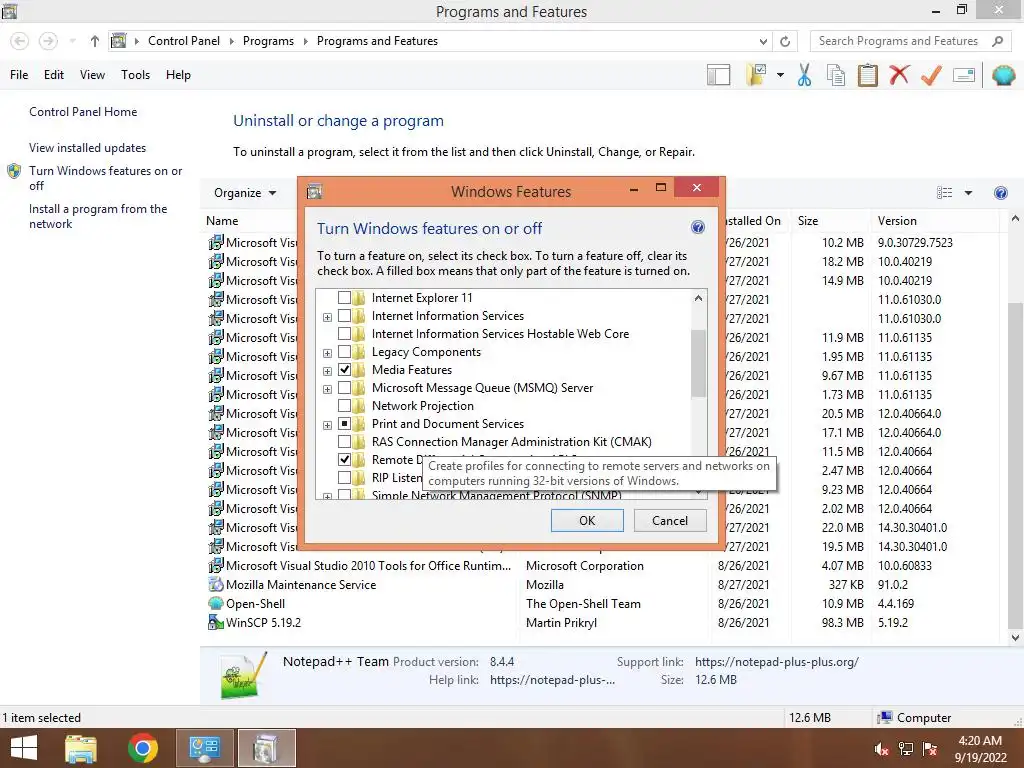The height and width of the screenshot is (768, 1024).
Task: Click the change view list icon
Action: click(x=944, y=193)
